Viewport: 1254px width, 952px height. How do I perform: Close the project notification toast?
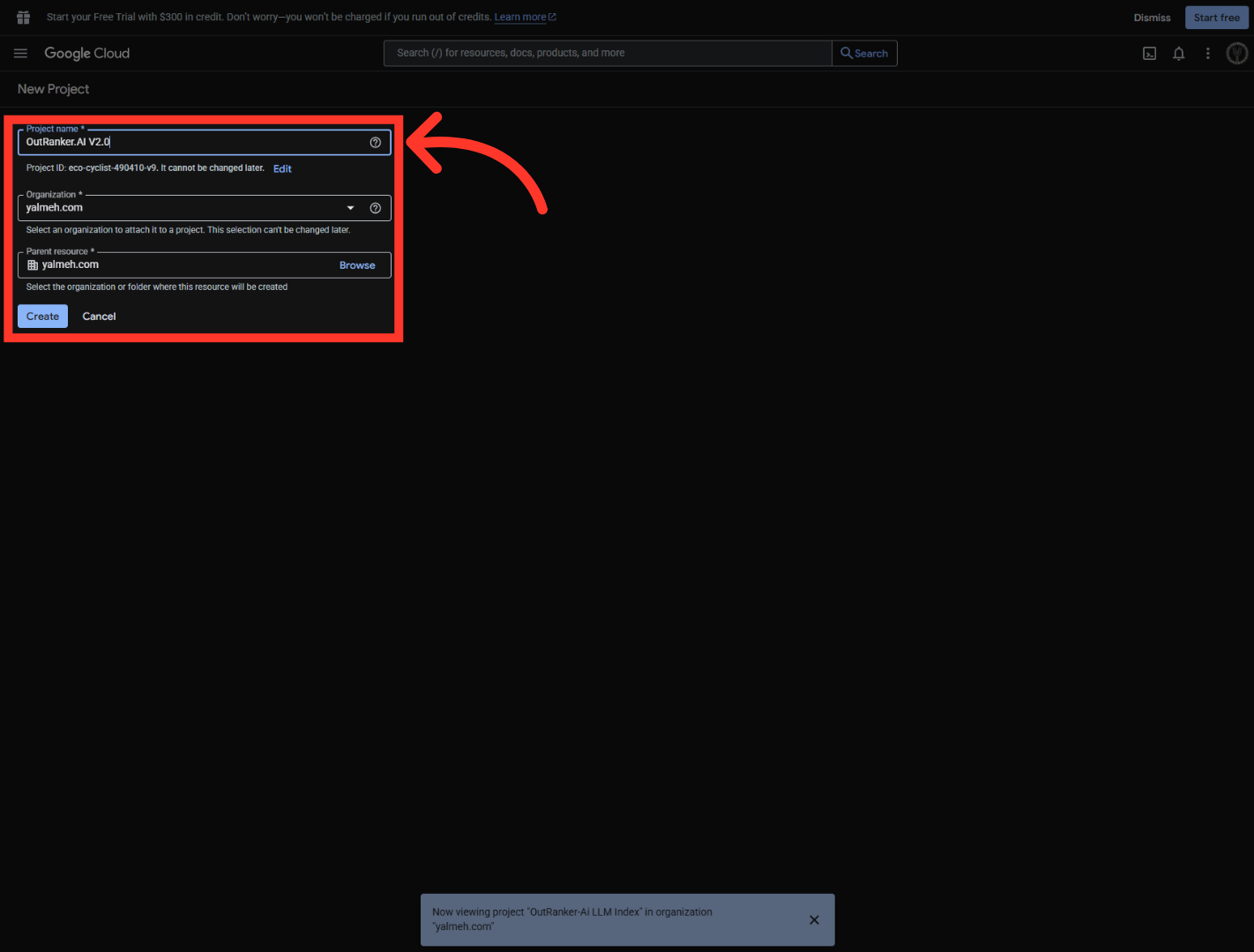(x=814, y=920)
